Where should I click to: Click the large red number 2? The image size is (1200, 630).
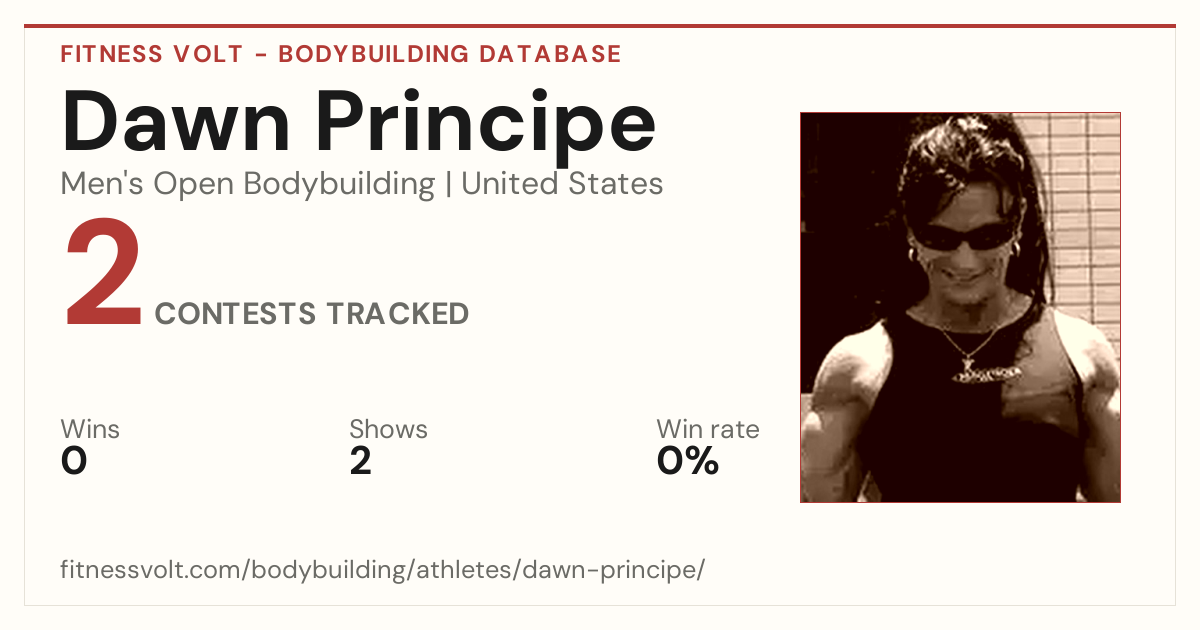[104, 276]
